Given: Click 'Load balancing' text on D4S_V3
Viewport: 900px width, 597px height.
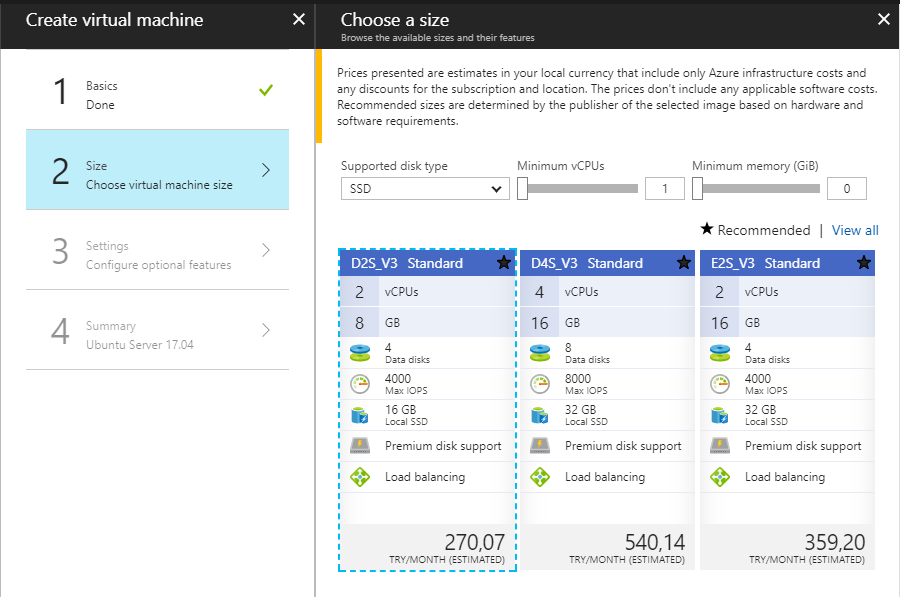Looking at the screenshot, I should 605,477.
